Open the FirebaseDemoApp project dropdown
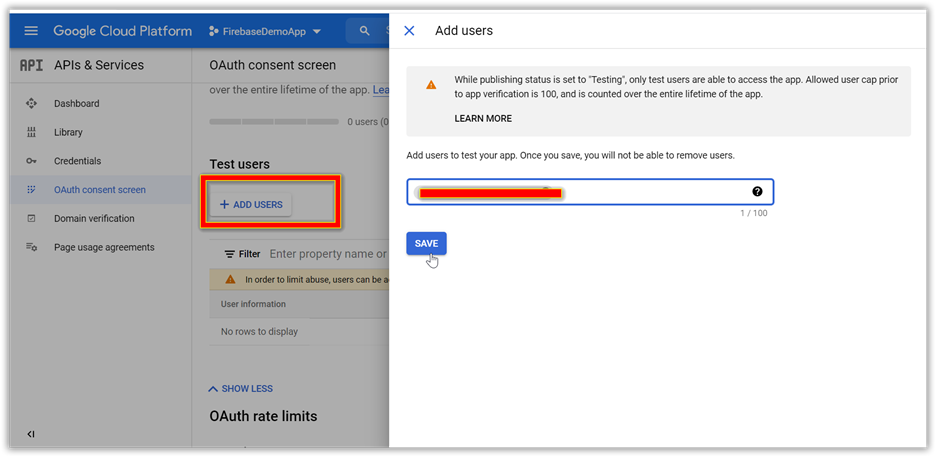 (x=265, y=31)
